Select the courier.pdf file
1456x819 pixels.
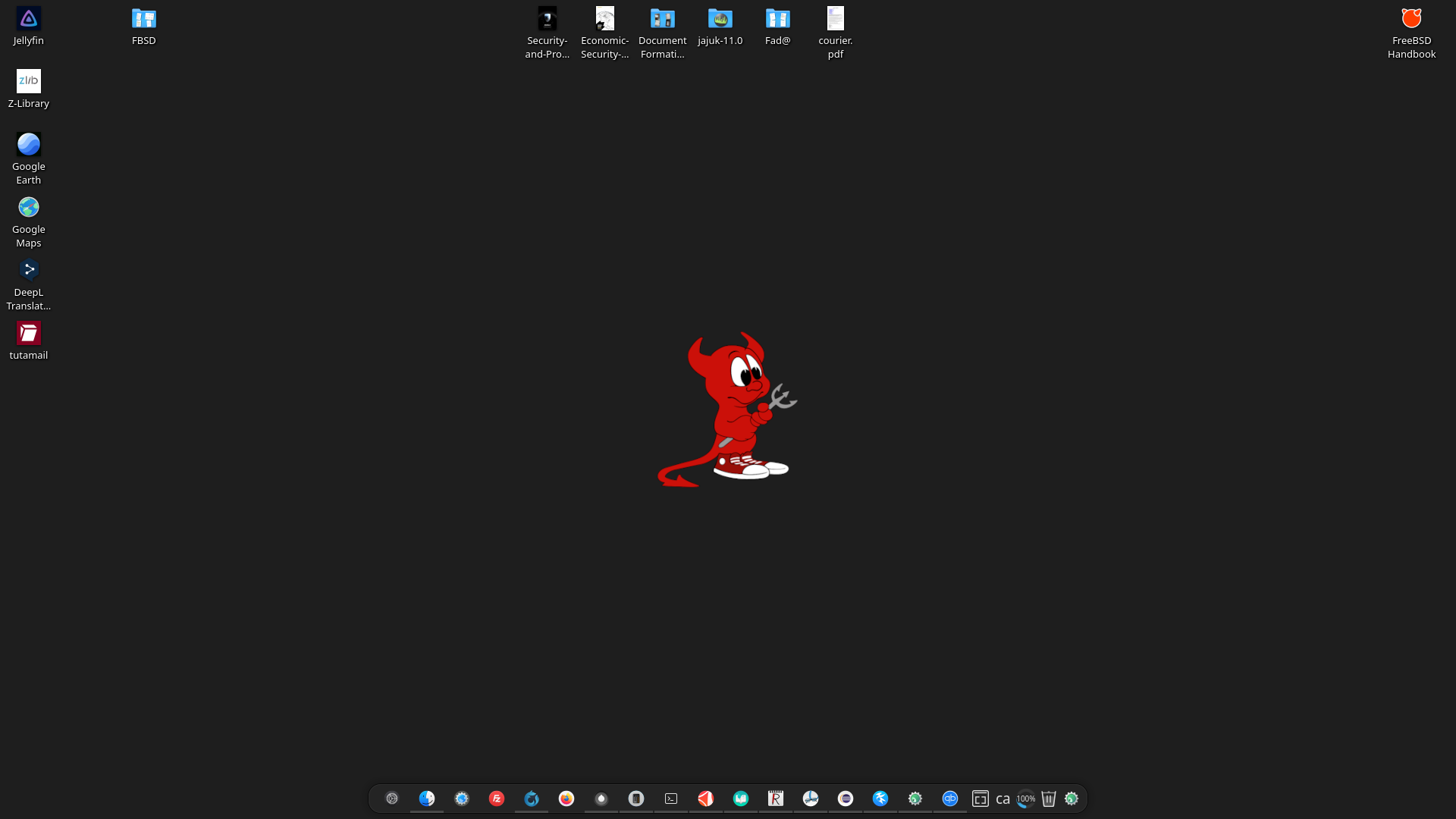(x=835, y=19)
